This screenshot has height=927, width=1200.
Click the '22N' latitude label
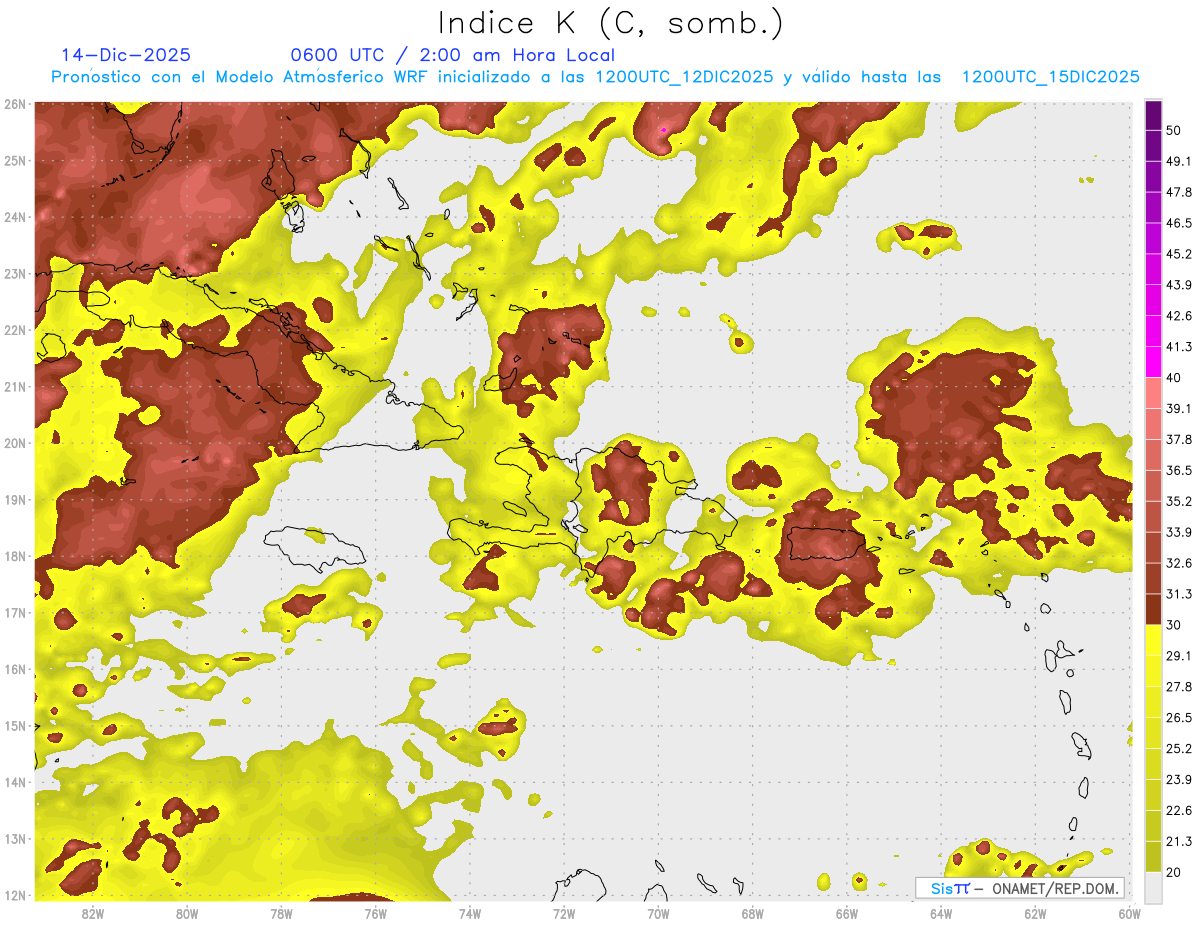(15, 330)
